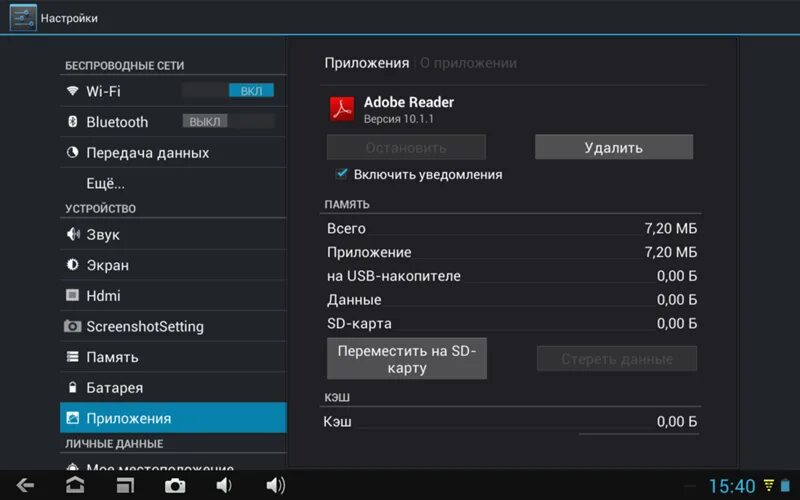800x500 pixels.
Task: Switch Wi-Fi toggle off
Action: click(228, 91)
